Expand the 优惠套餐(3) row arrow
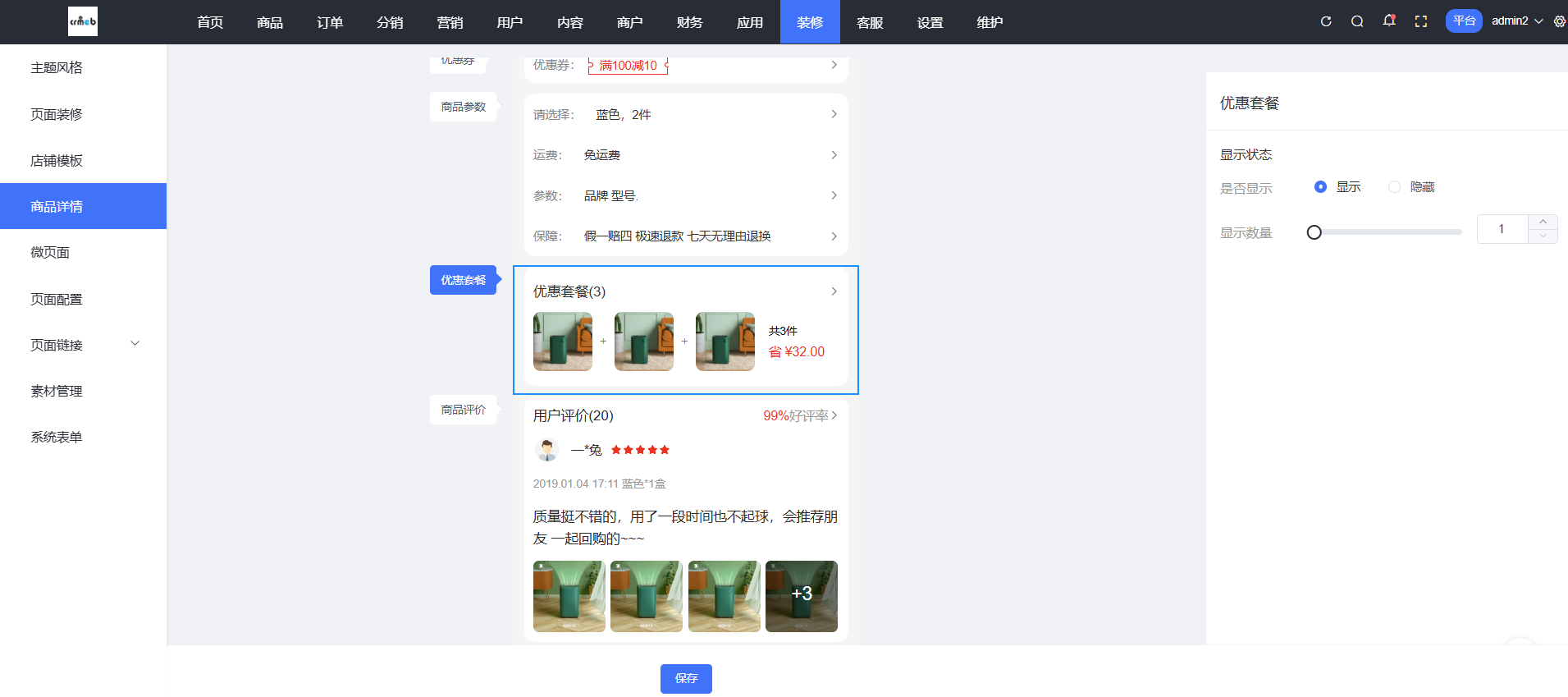The width and height of the screenshot is (1568, 697). [834, 291]
